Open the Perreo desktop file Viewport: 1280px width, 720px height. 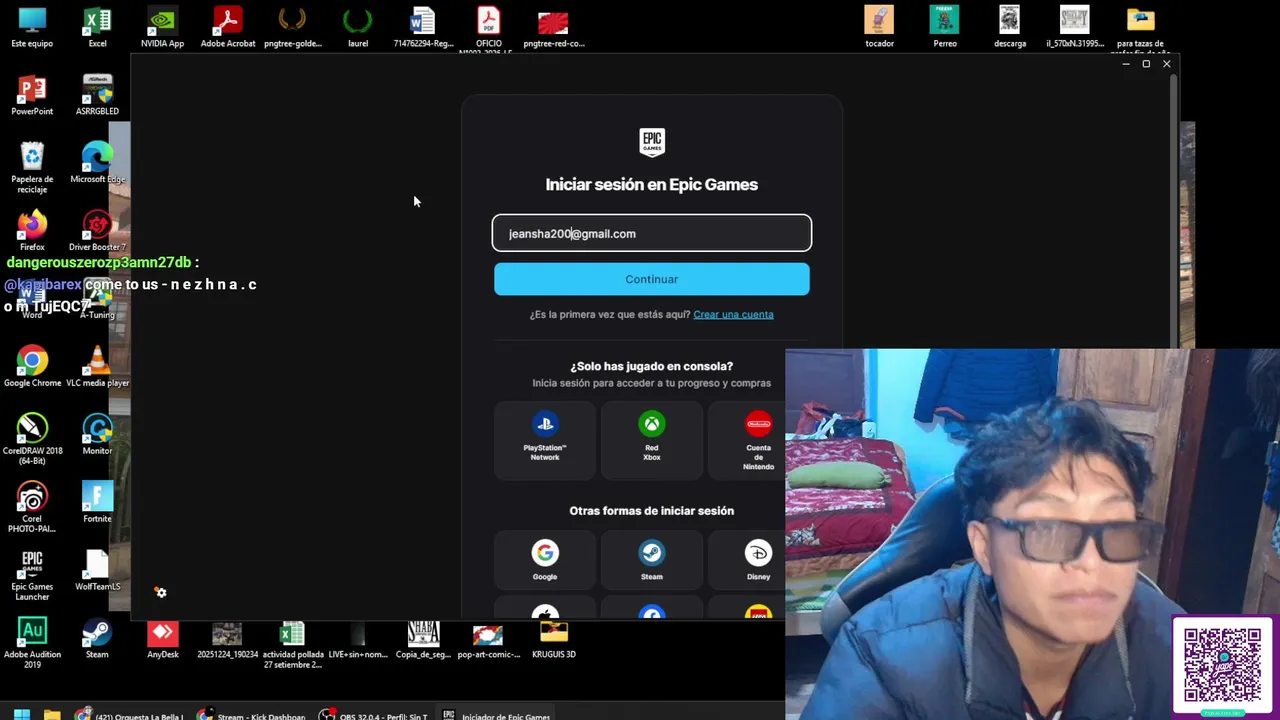click(944, 27)
